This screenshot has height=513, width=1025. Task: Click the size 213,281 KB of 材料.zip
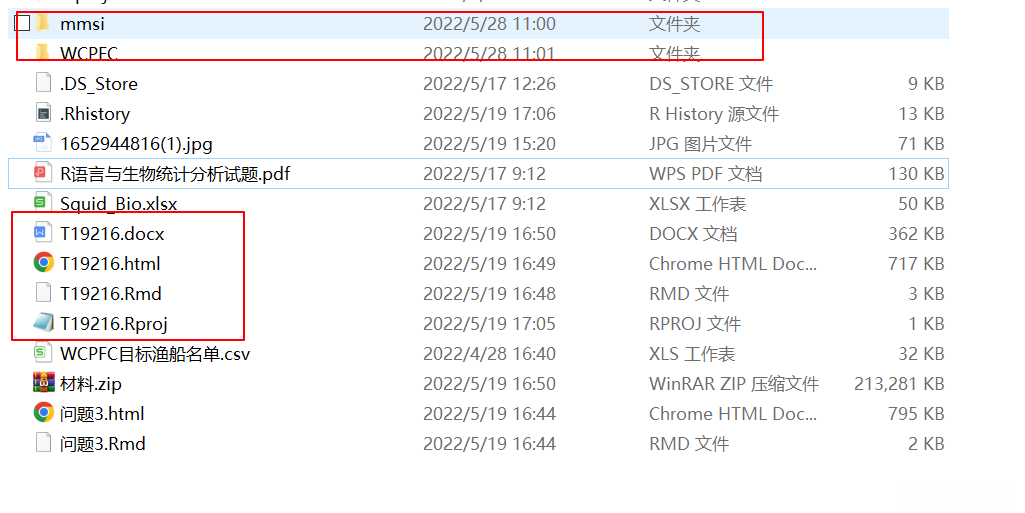click(899, 384)
